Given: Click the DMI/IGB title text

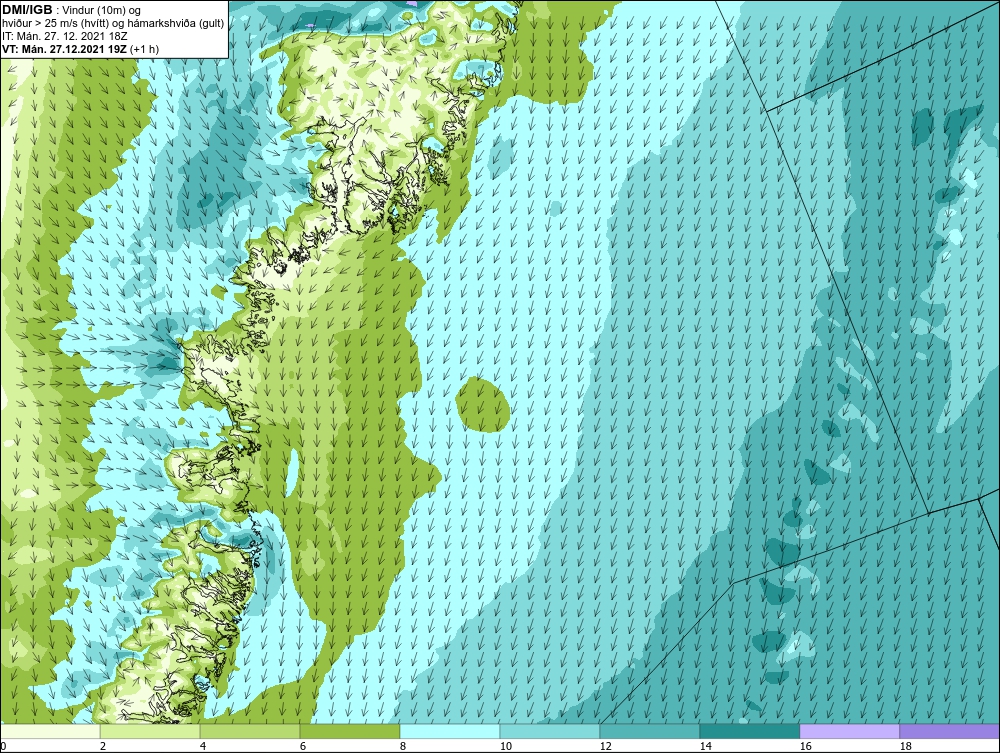Looking at the screenshot, I should click(27, 10).
